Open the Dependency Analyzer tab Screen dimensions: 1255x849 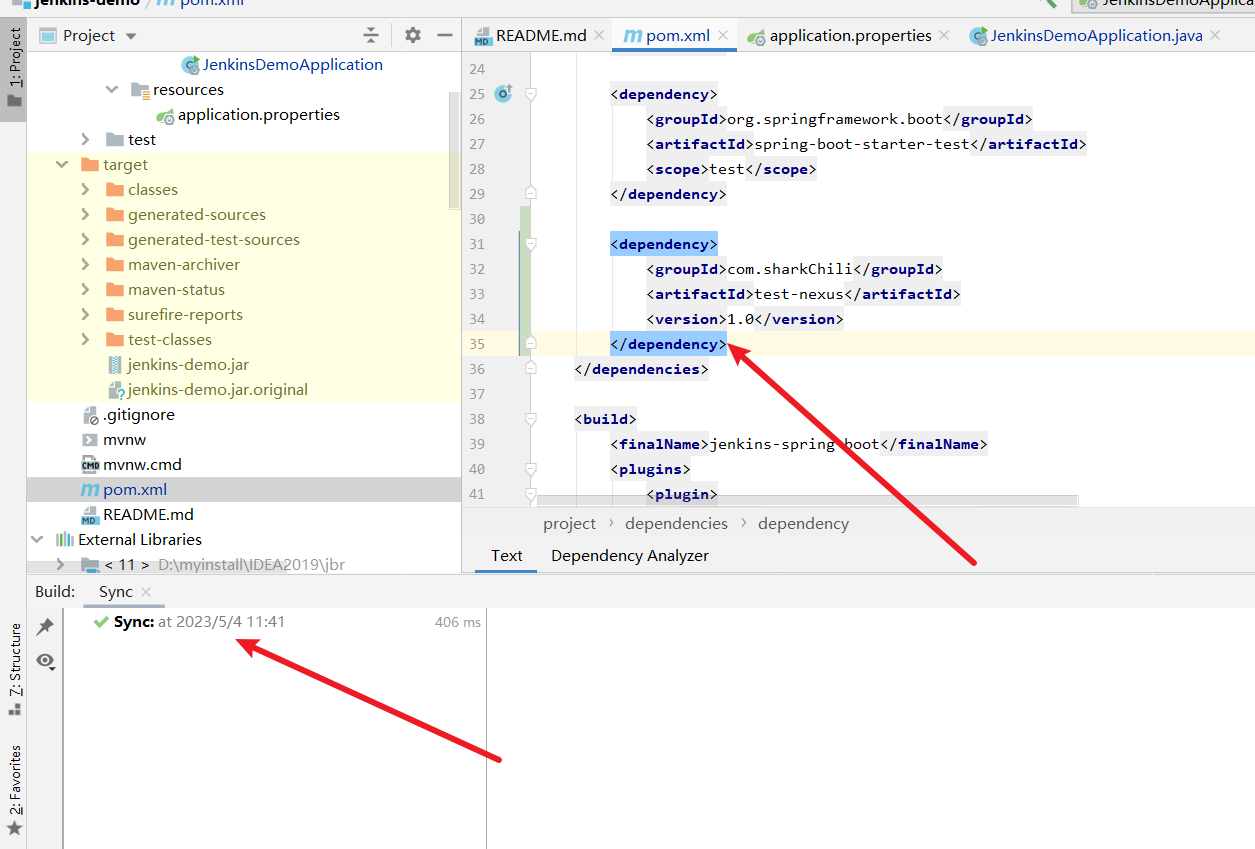tap(629, 556)
